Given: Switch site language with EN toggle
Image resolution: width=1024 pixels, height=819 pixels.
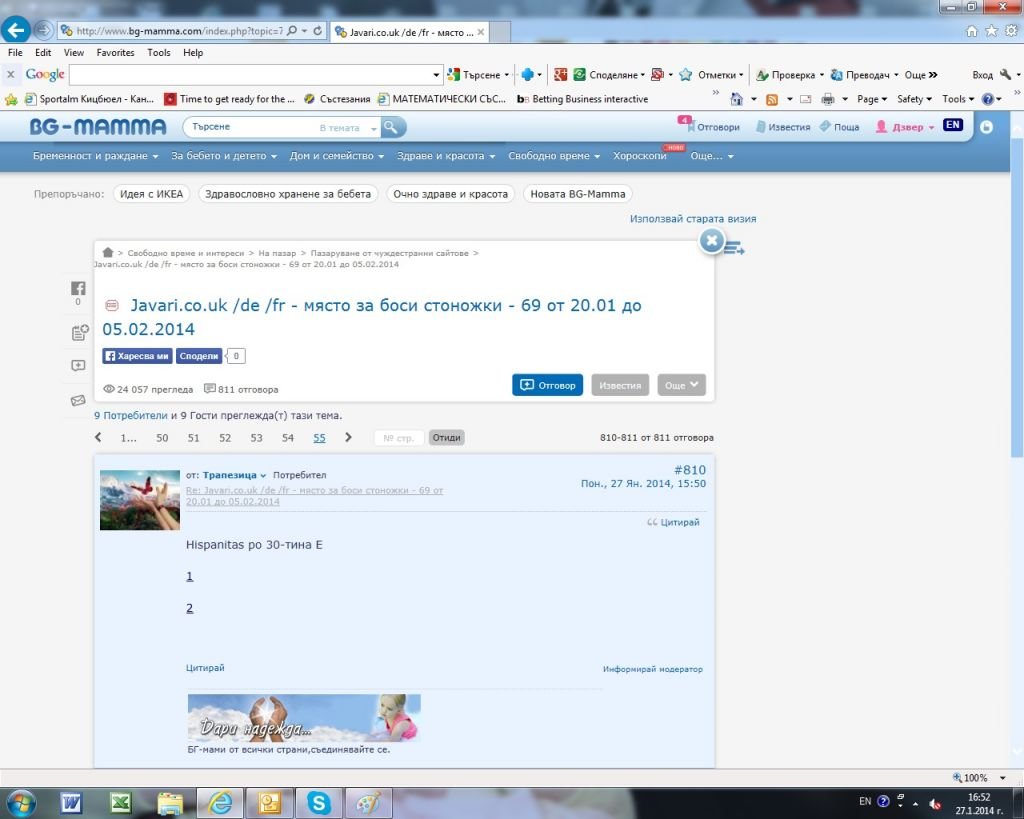Looking at the screenshot, I should [x=953, y=126].
